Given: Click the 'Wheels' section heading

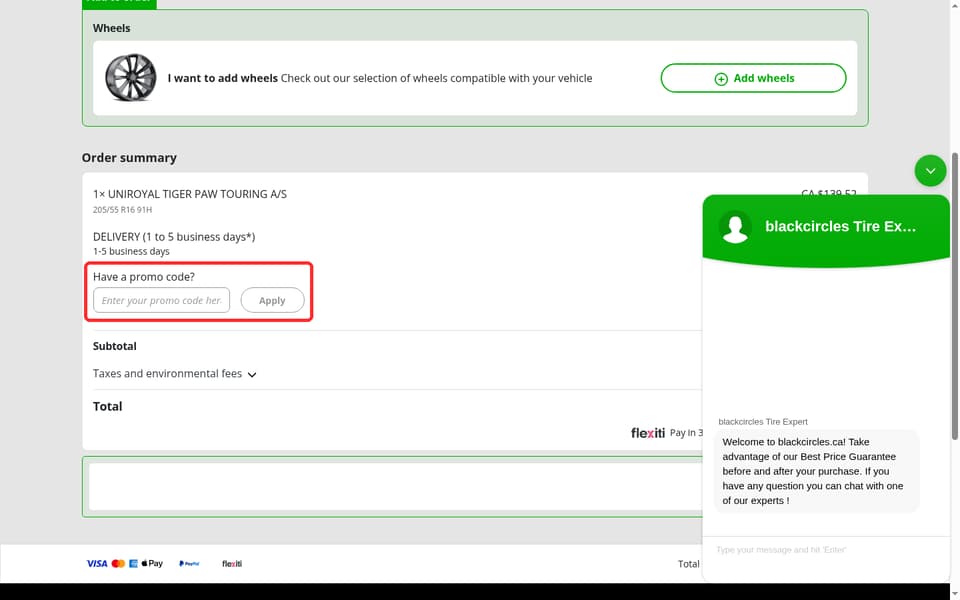Looking at the screenshot, I should 111,28.
